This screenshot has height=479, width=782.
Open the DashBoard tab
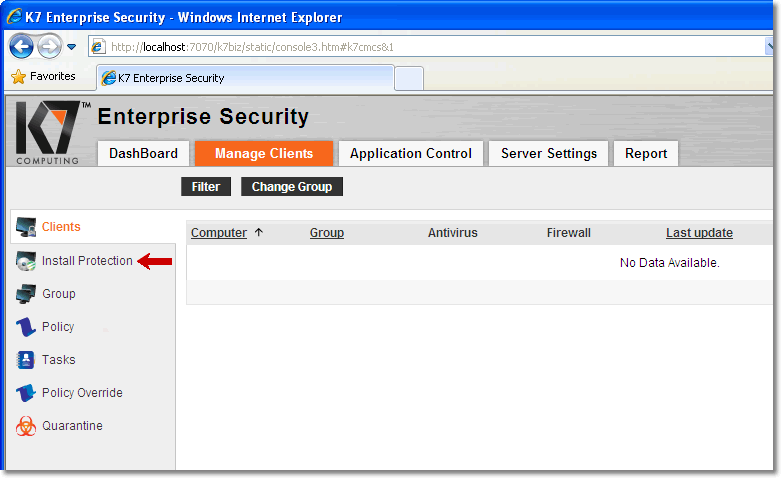point(143,153)
